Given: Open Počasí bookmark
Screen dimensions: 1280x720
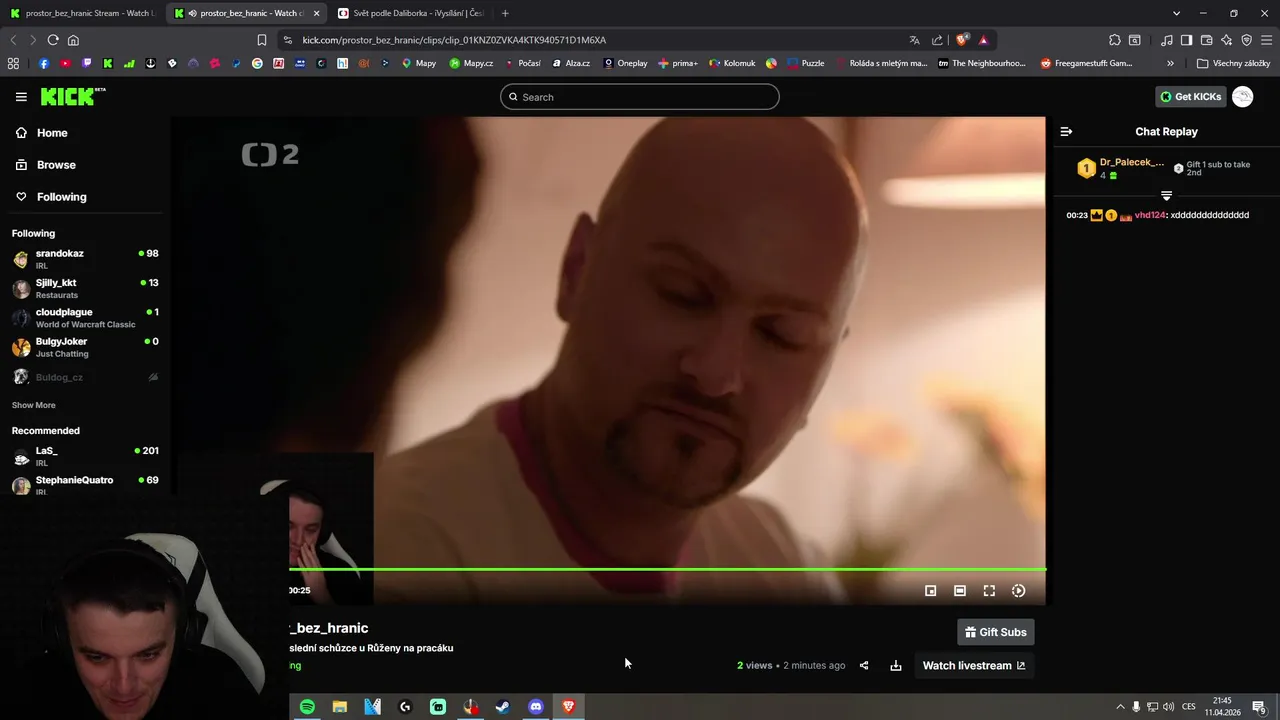Looking at the screenshot, I should pyautogui.click(x=522, y=63).
